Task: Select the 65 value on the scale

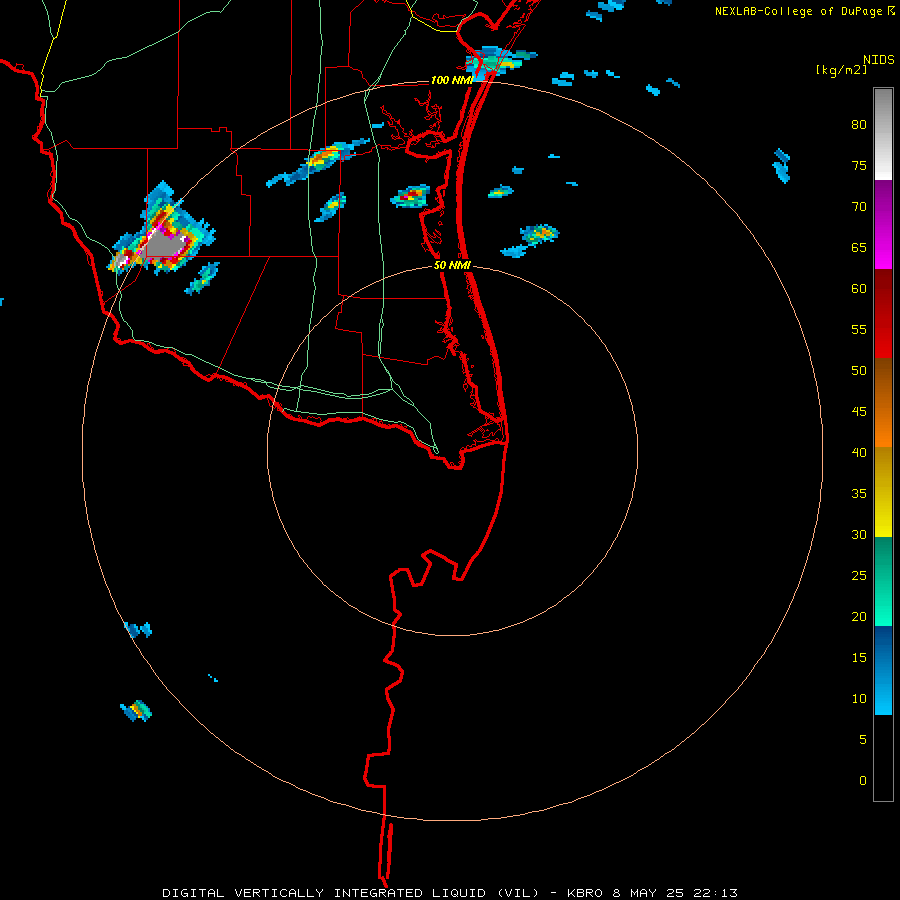Action: (x=859, y=247)
